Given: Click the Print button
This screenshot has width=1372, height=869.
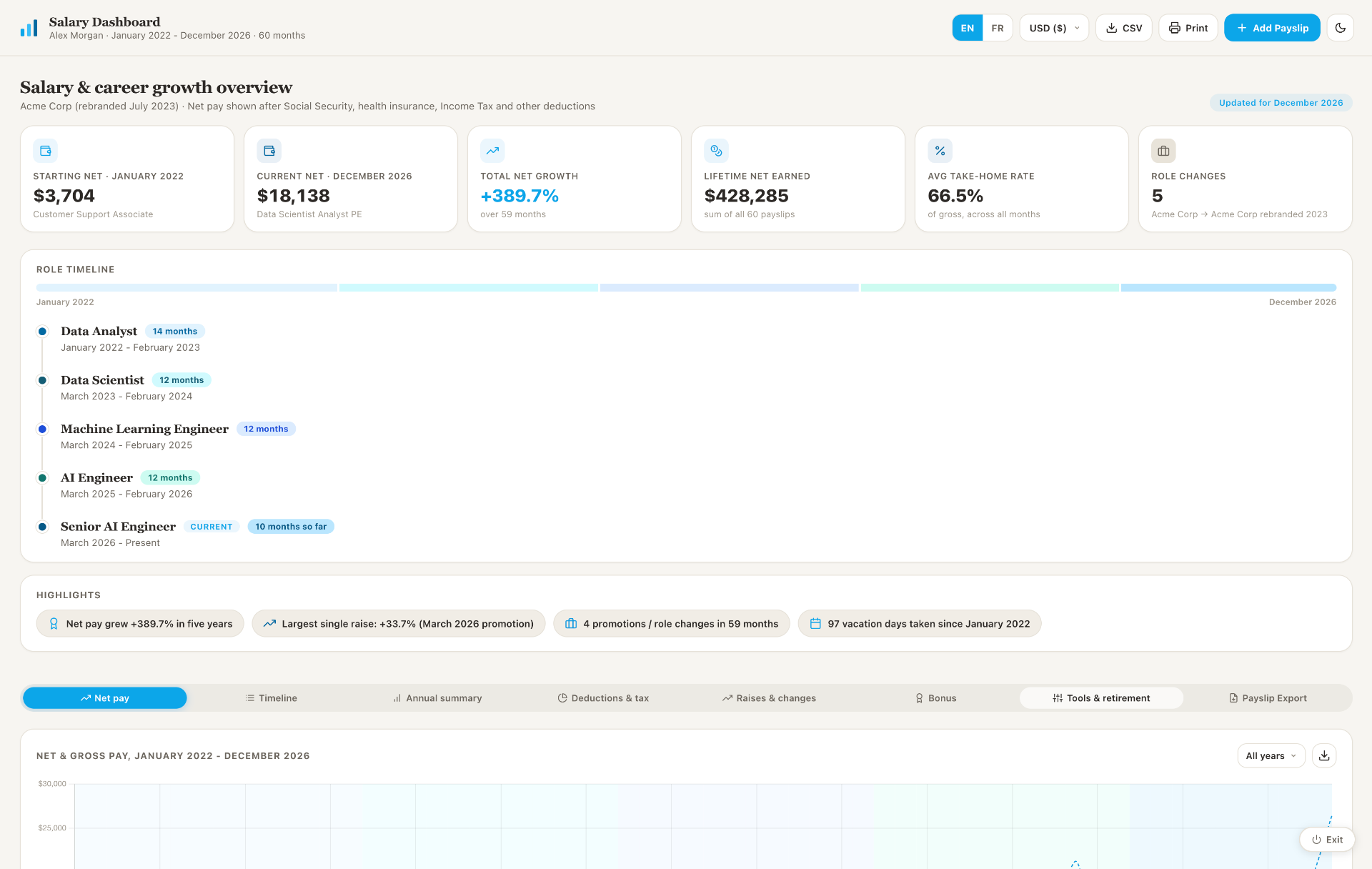Looking at the screenshot, I should click(1188, 28).
